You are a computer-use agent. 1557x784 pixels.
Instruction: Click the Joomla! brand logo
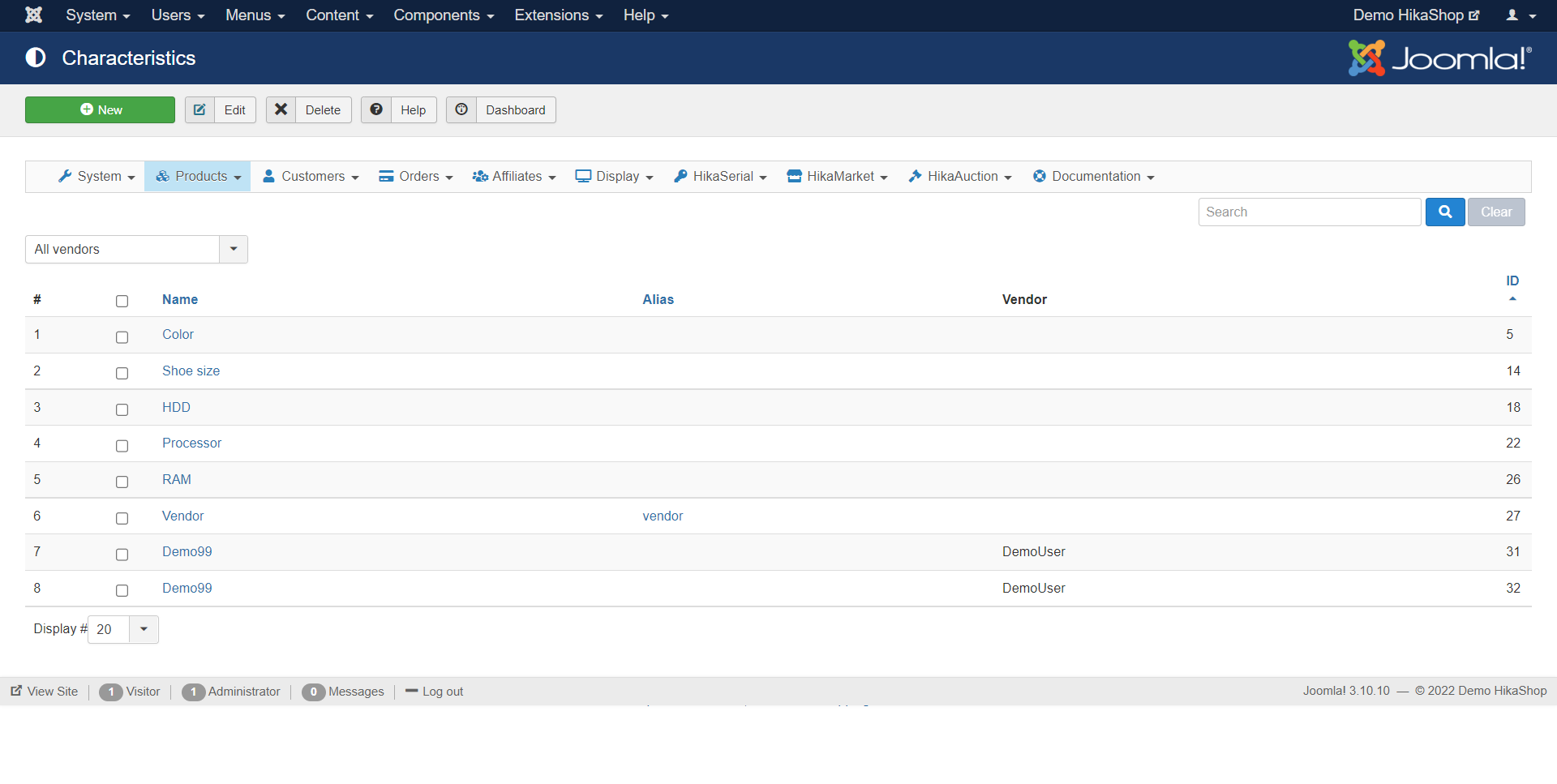(x=1440, y=58)
